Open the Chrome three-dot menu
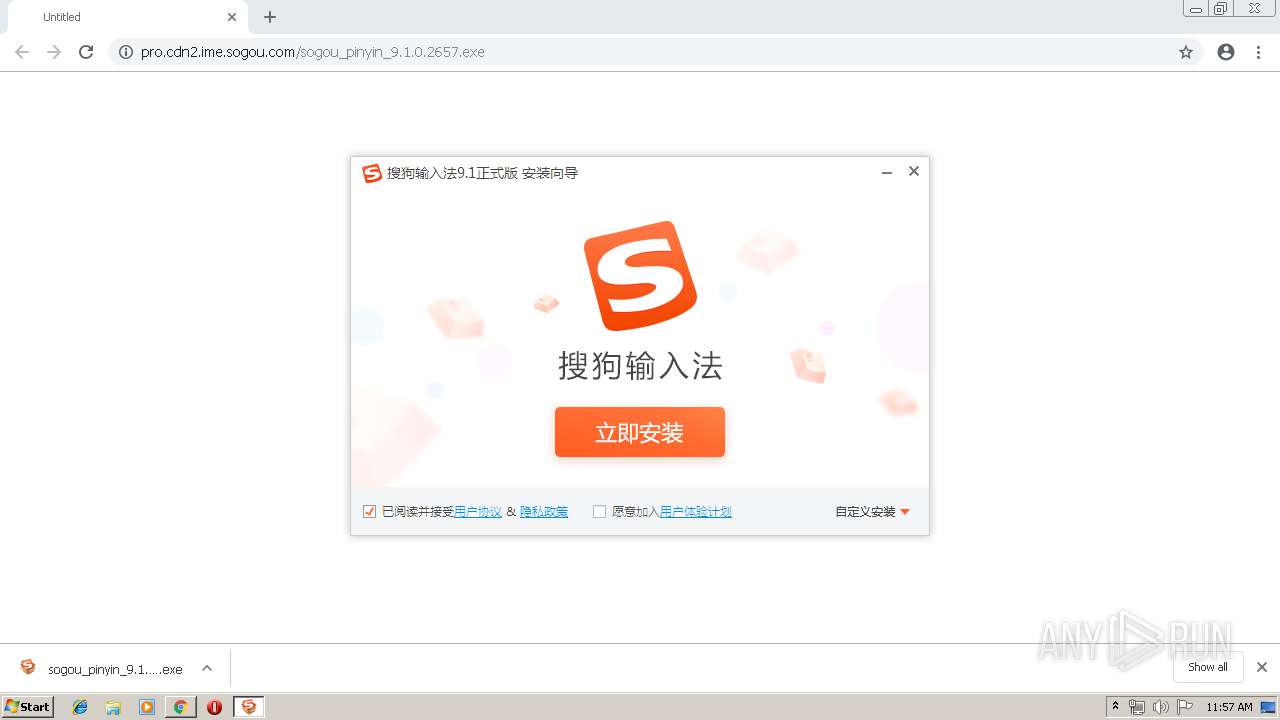 (1258, 52)
